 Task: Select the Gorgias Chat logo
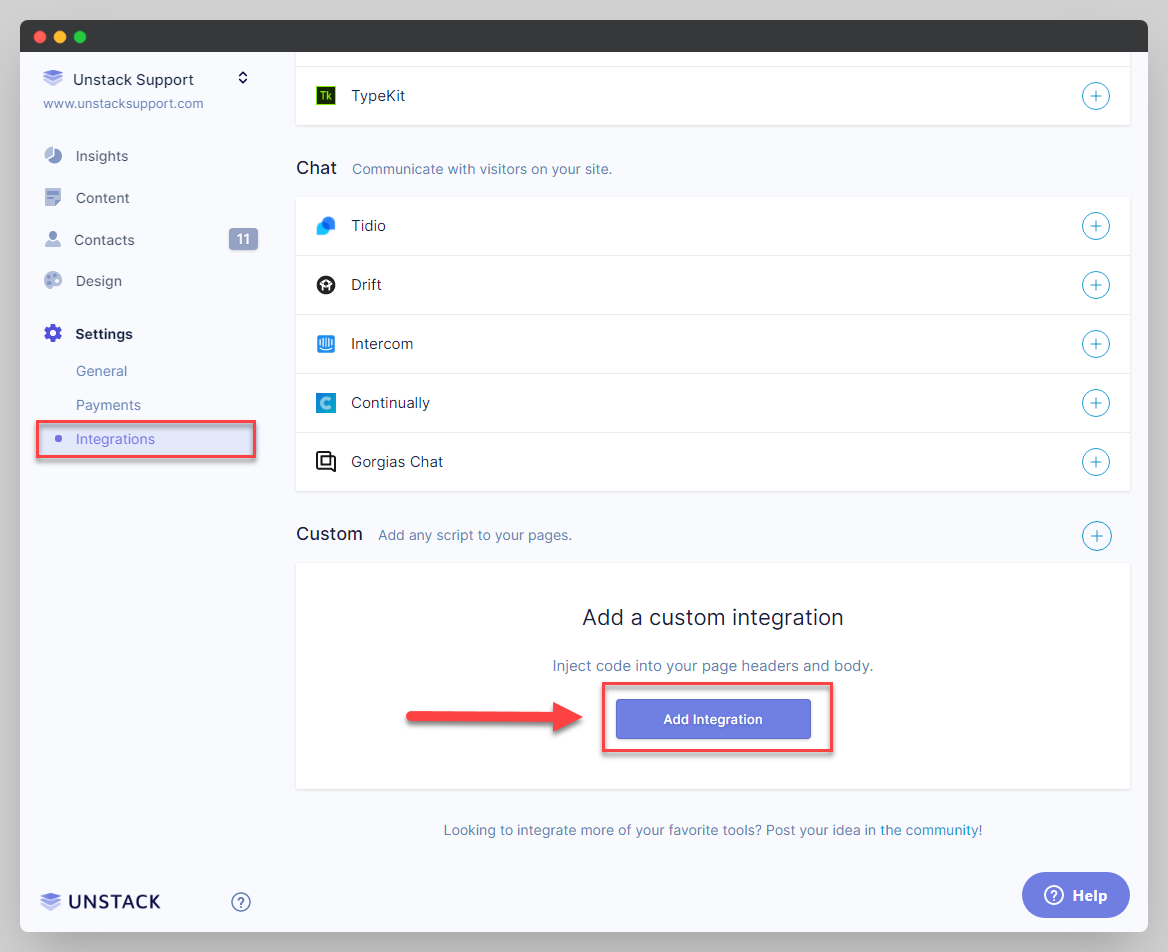[x=325, y=461]
